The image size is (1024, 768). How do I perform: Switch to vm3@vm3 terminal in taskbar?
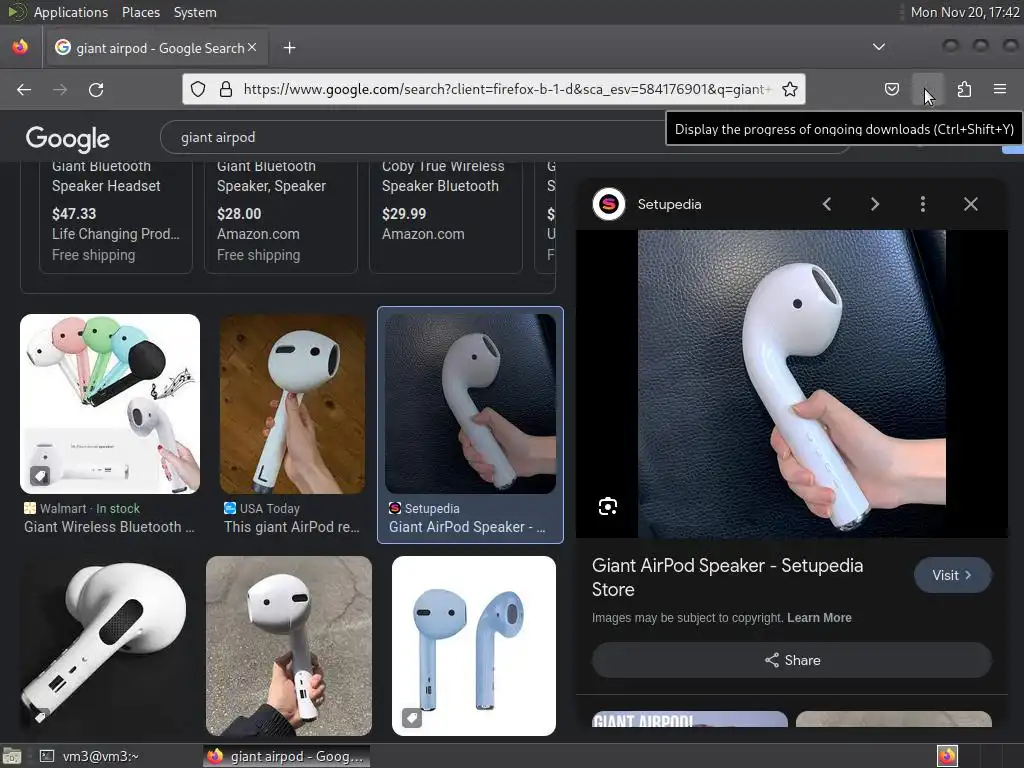[x=91, y=756]
